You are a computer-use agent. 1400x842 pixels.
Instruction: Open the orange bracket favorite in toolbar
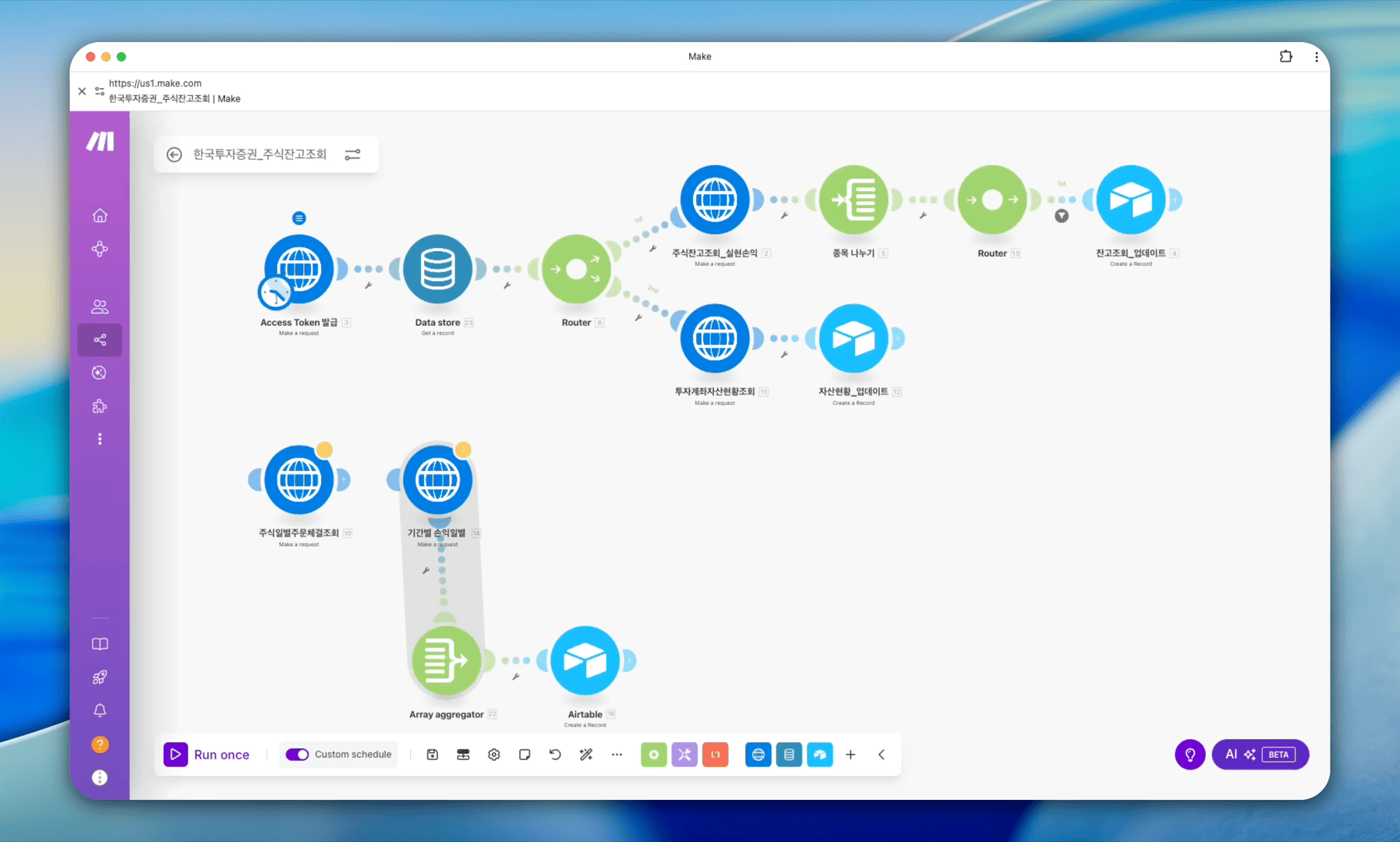[x=716, y=755]
